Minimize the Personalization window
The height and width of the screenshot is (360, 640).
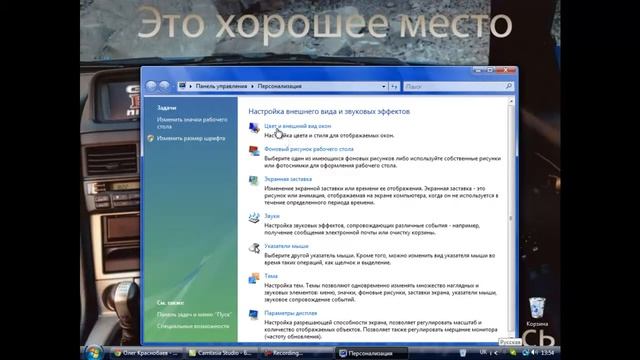click(478, 70)
